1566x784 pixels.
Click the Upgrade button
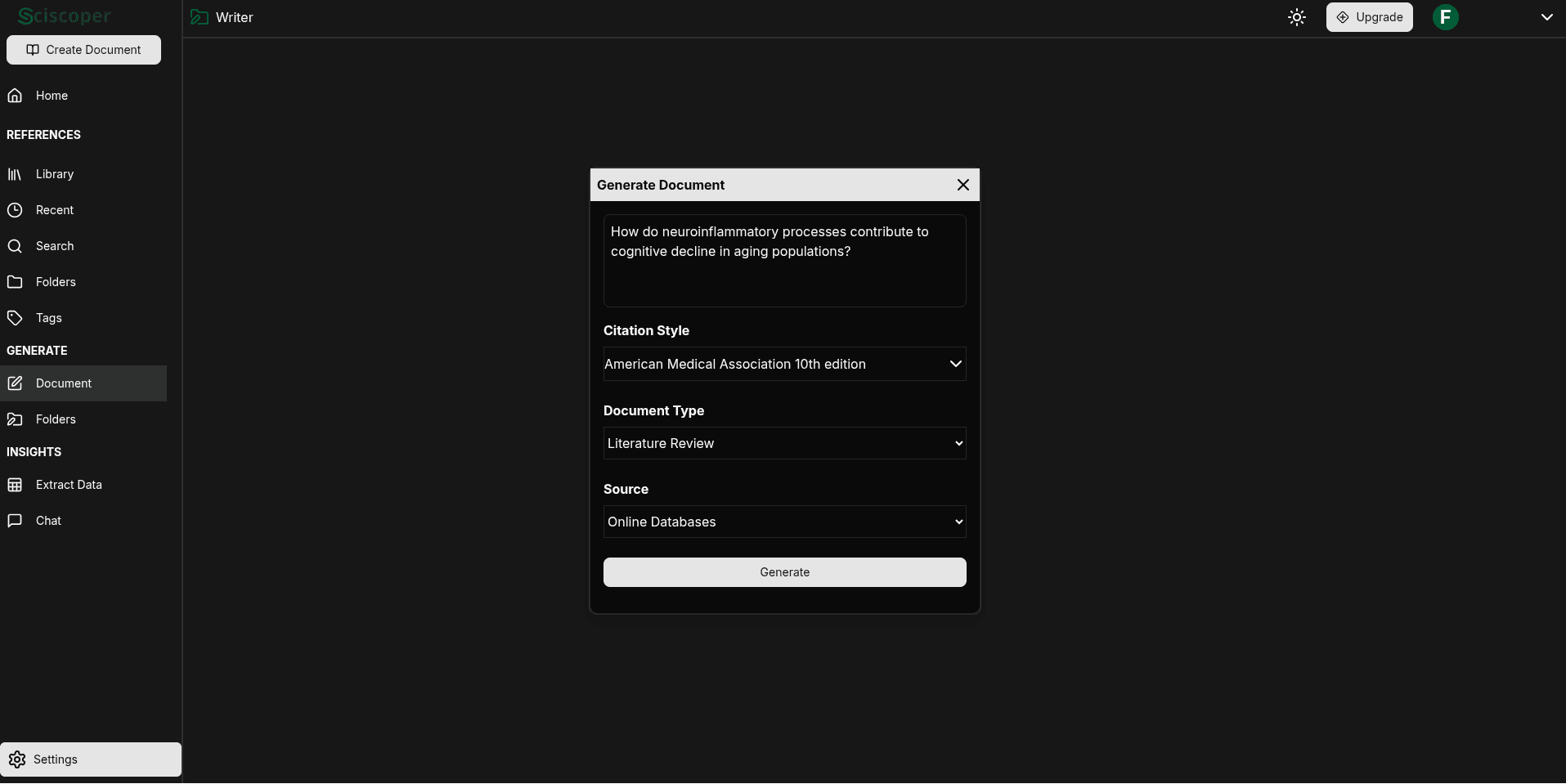pyautogui.click(x=1369, y=17)
